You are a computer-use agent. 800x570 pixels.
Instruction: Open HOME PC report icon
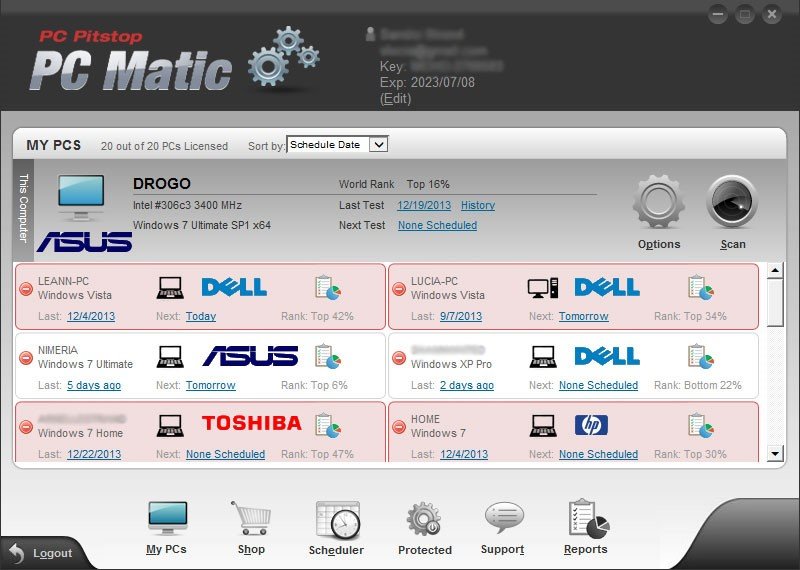(701, 425)
